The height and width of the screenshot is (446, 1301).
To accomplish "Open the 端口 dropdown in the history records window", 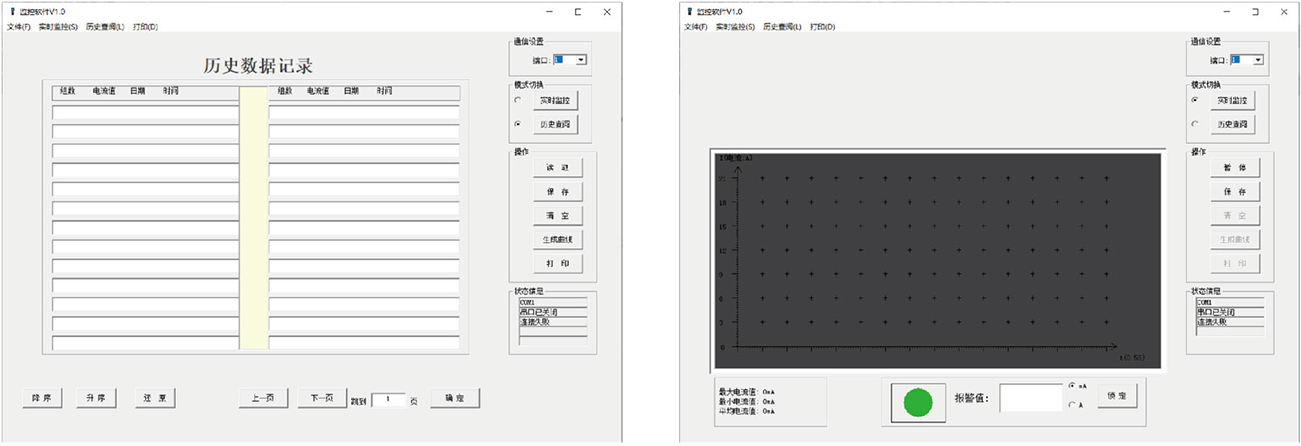I will click(x=581, y=60).
